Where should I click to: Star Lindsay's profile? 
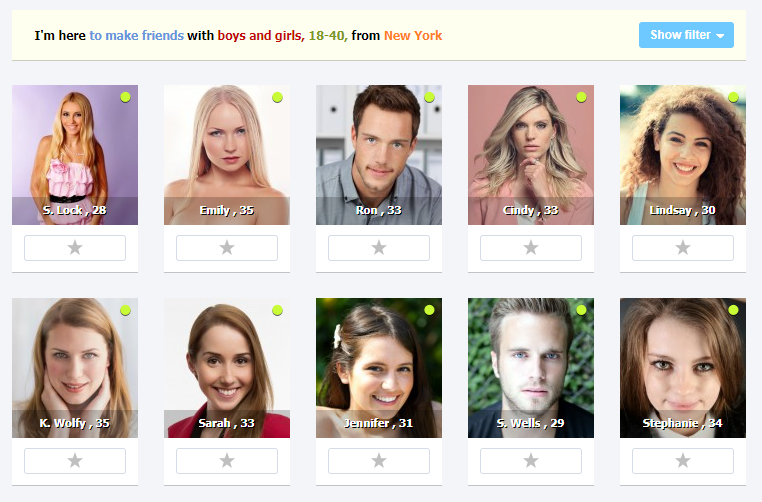[683, 248]
